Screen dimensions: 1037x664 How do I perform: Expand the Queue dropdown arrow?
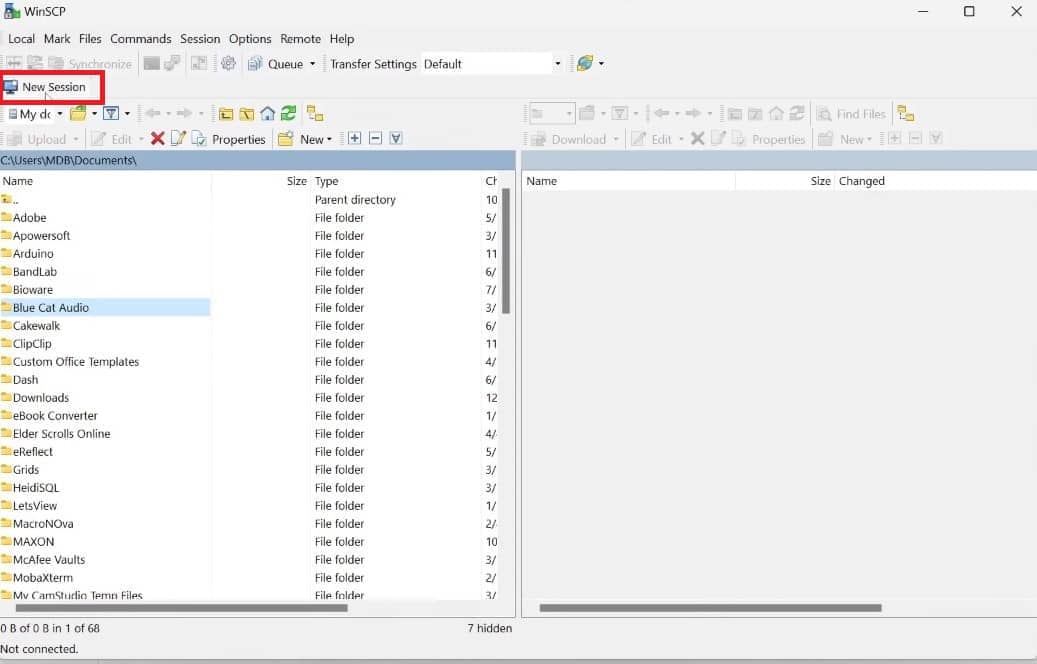tap(312, 64)
